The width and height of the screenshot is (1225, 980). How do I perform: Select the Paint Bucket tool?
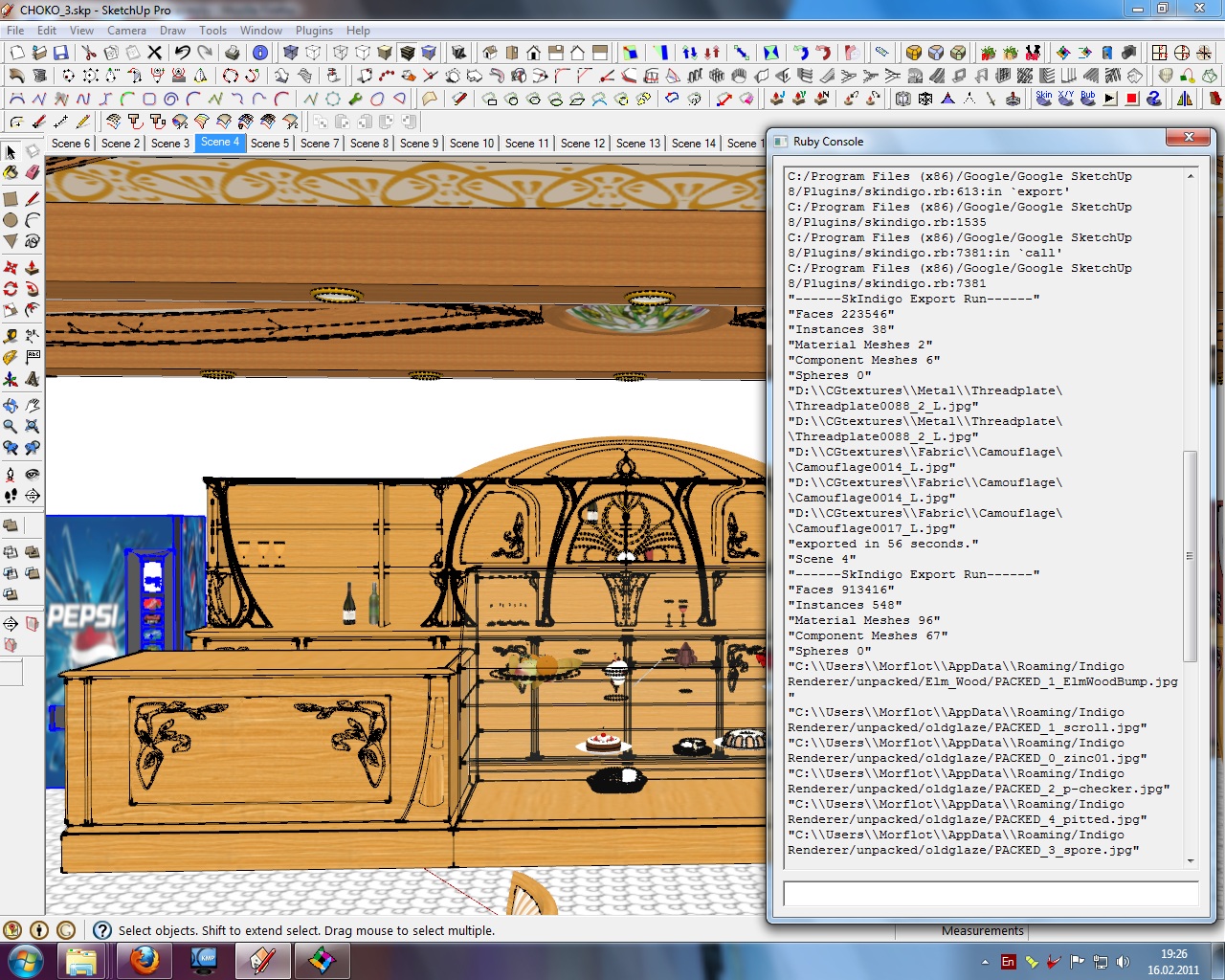pyautogui.click(x=11, y=173)
